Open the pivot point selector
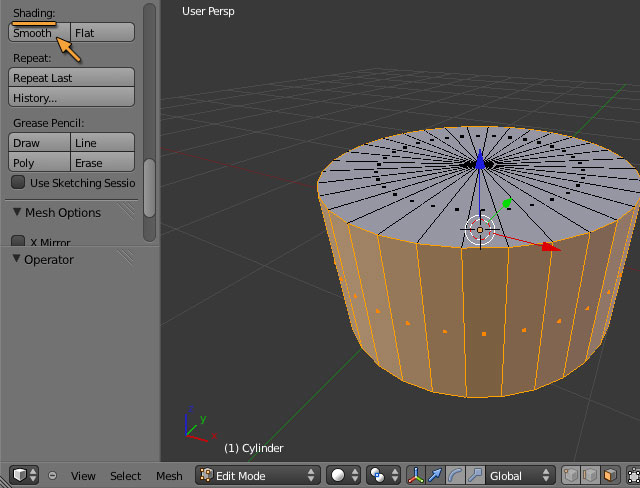The height and width of the screenshot is (488, 640). (x=382, y=476)
